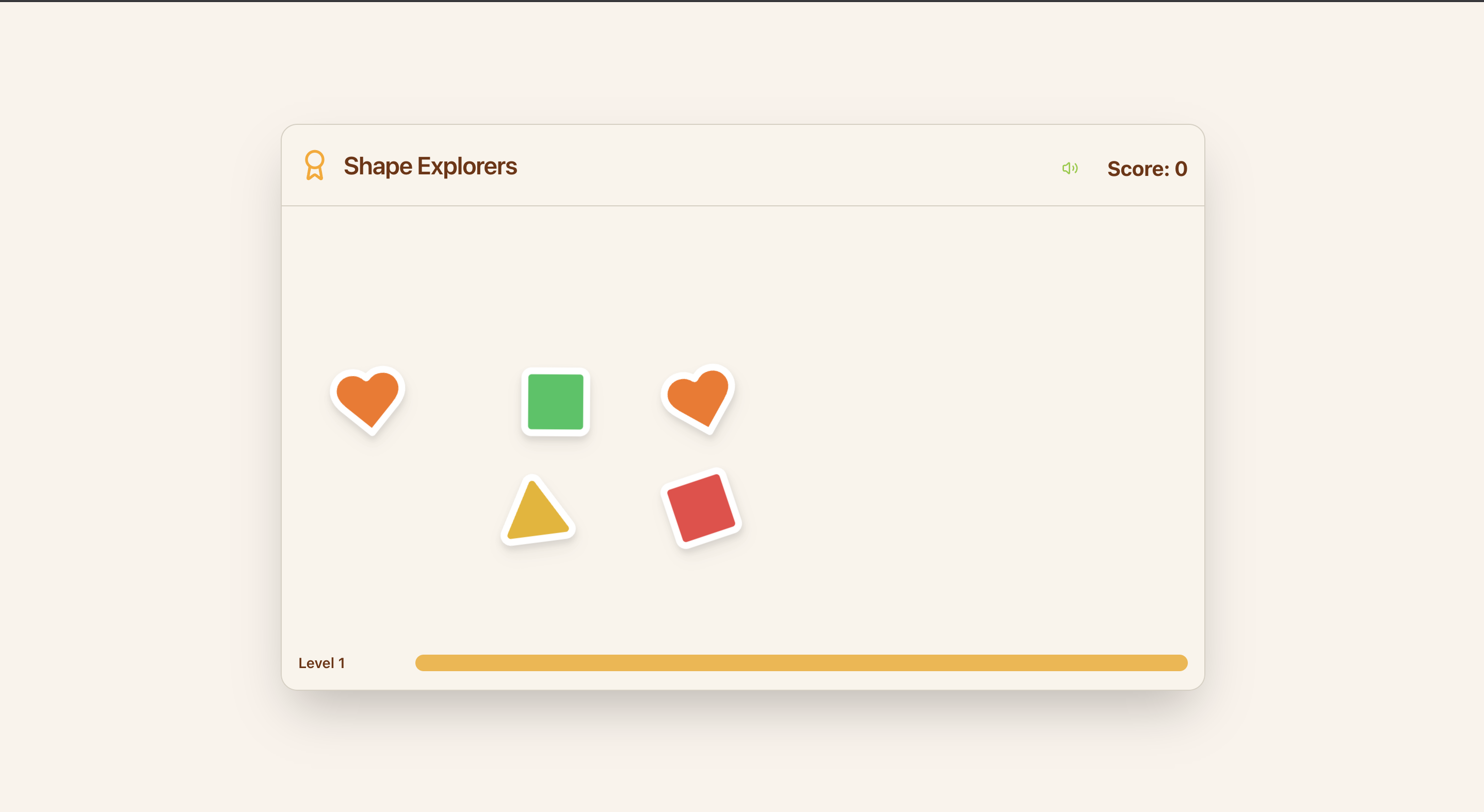Choose the tilted orange heart shape

click(699, 398)
